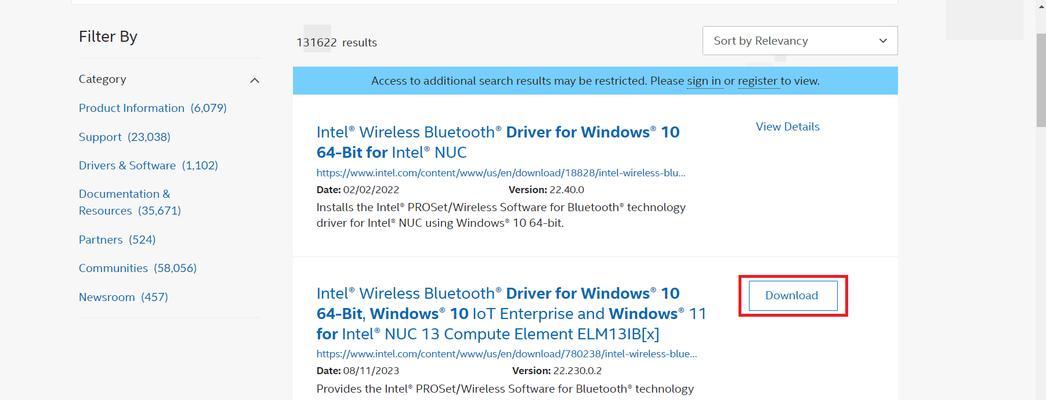This screenshot has width=1046, height=400.
Task: Filter results by Partners category
Action: (x=117, y=239)
